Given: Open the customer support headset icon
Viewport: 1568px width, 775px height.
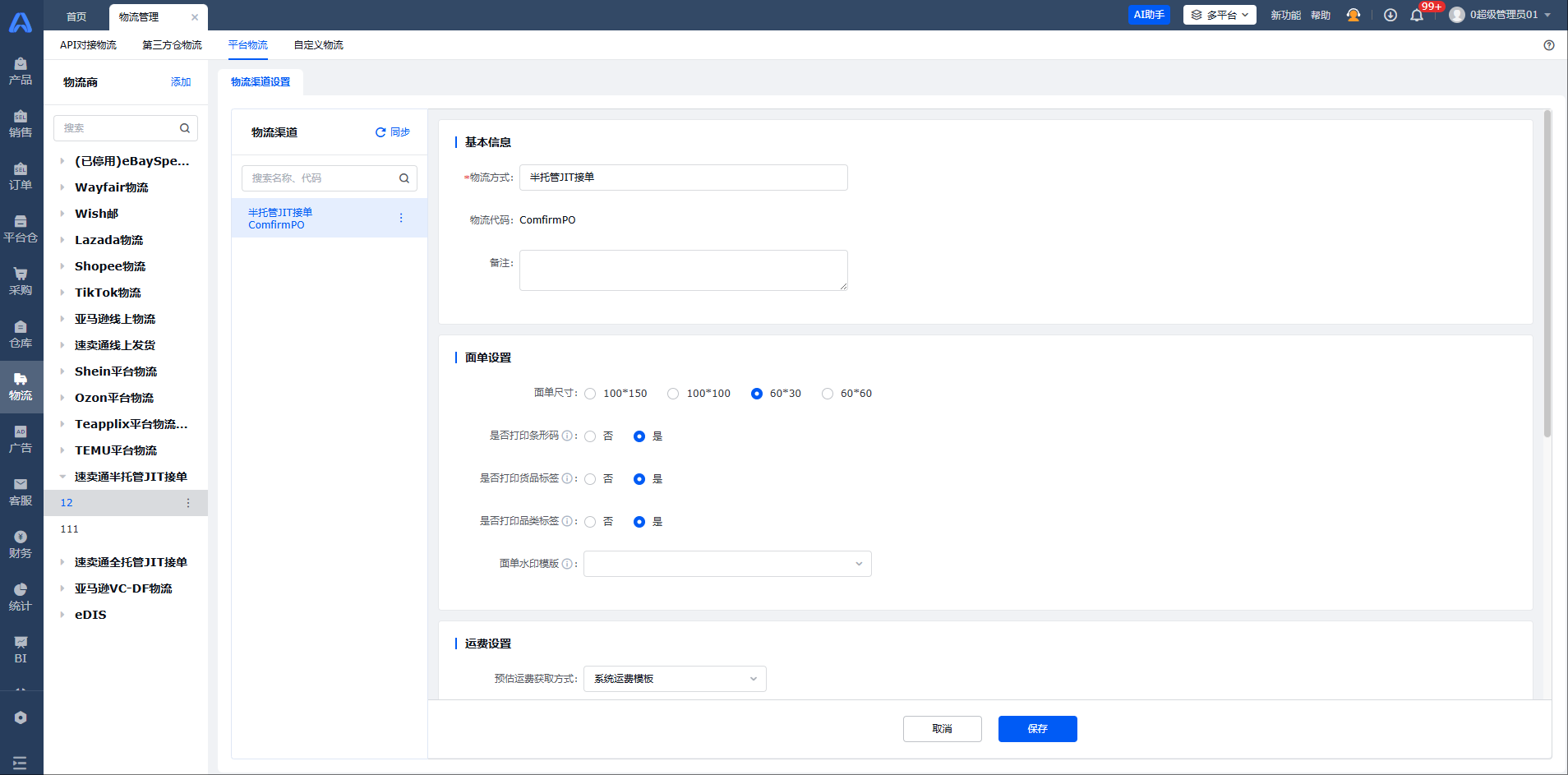Looking at the screenshot, I should coord(1354,15).
